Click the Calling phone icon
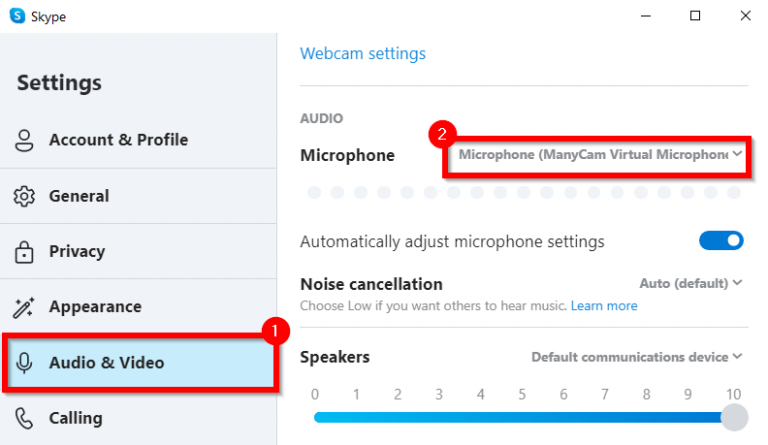The height and width of the screenshot is (445, 768). click(x=25, y=418)
